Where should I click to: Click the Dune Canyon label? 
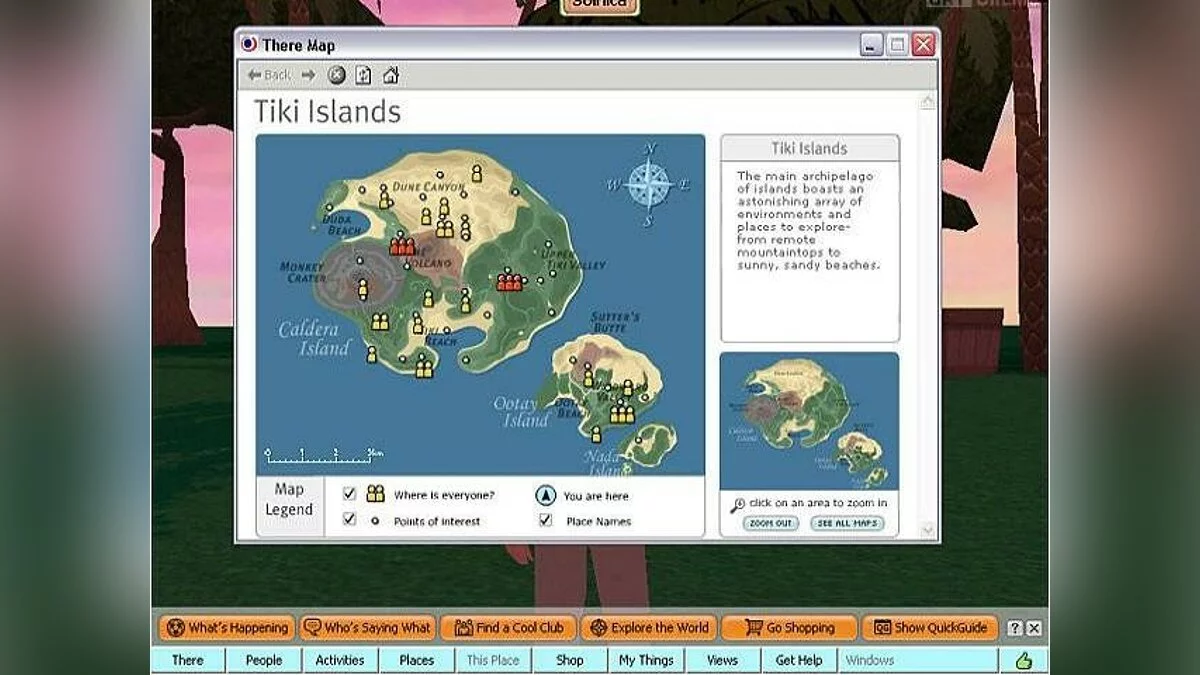click(428, 187)
